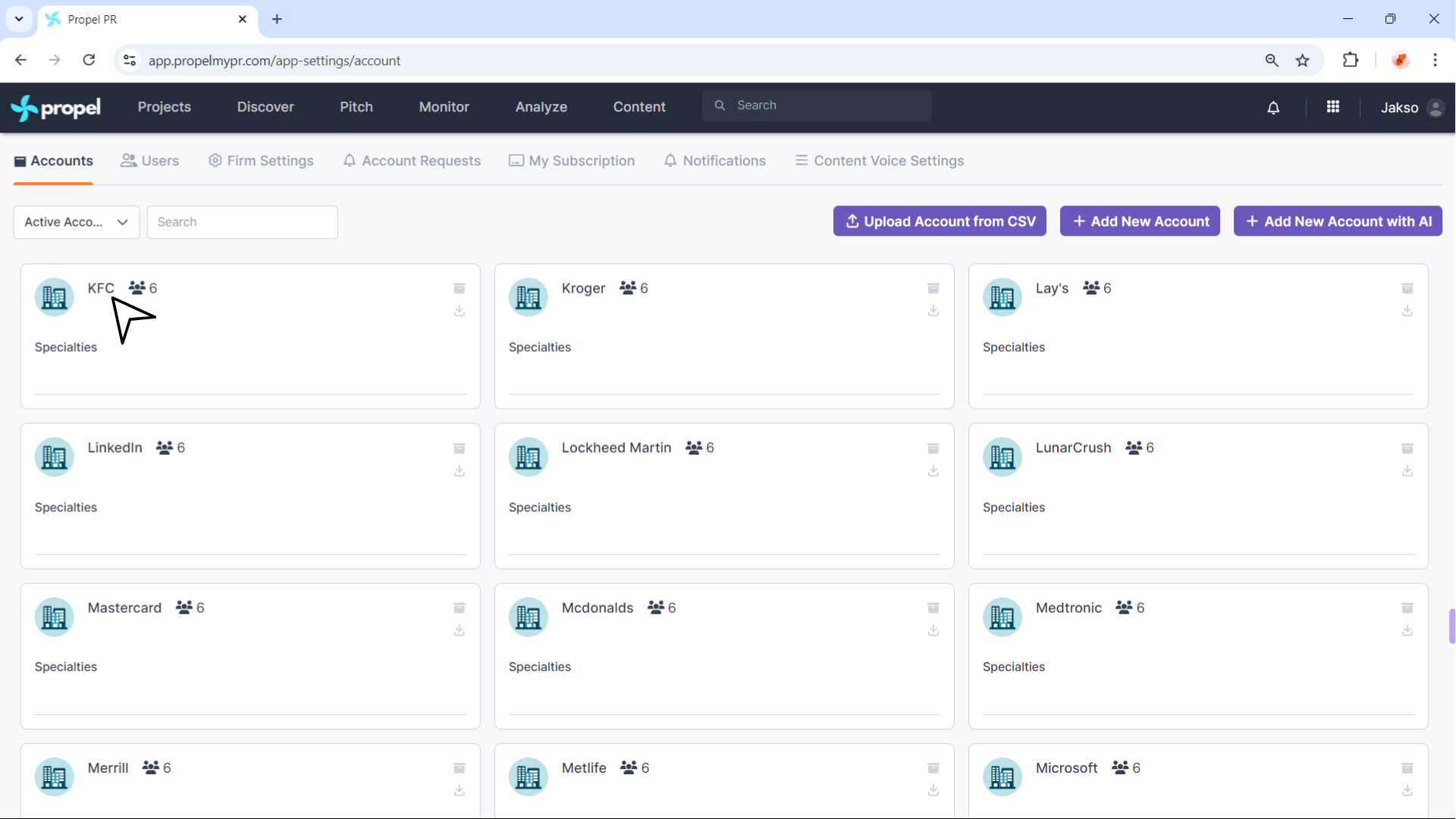Click the browser address bar
Viewport: 1456px width, 819px height.
682,60
